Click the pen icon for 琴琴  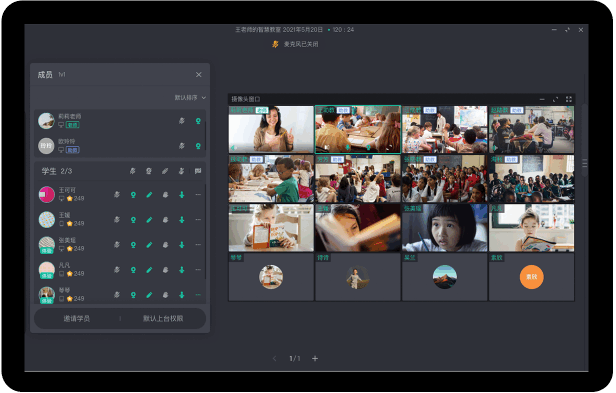[149, 295]
